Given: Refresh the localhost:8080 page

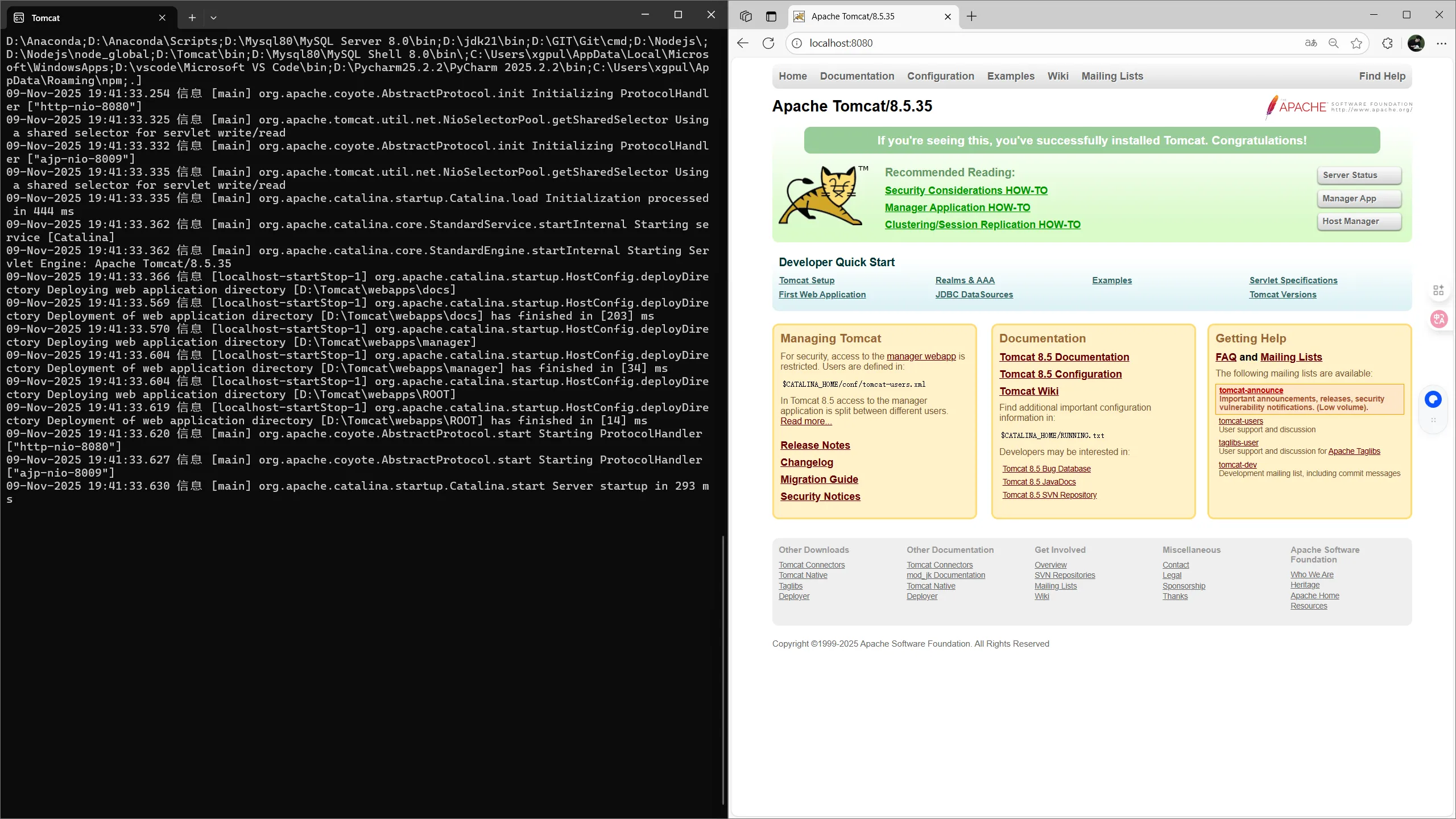Looking at the screenshot, I should point(768,43).
